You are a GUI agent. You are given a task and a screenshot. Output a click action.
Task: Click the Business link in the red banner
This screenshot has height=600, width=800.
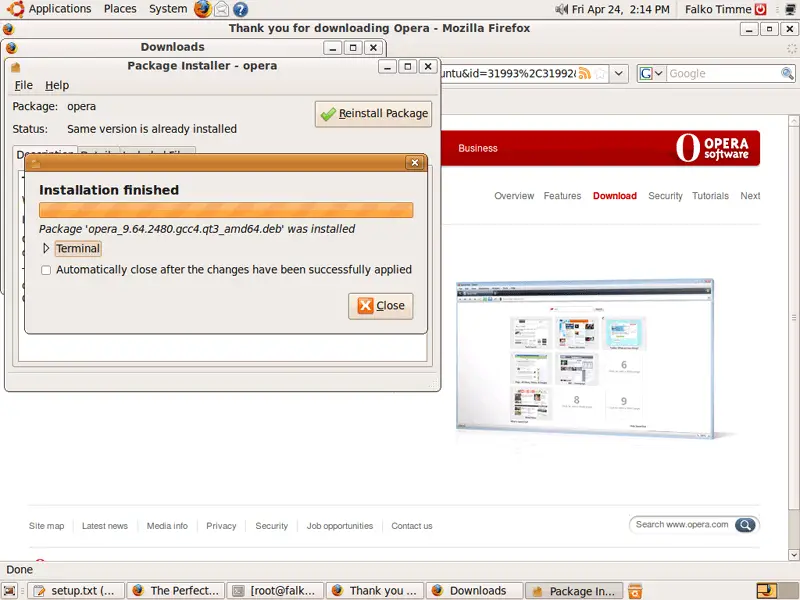click(x=478, y=148)
